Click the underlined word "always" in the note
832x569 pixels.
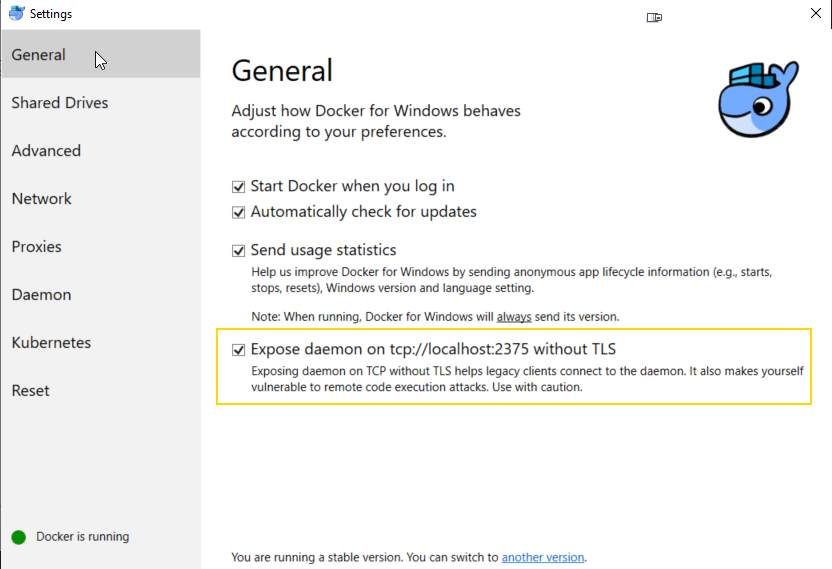pyautogui.click(x=514, y=317)
